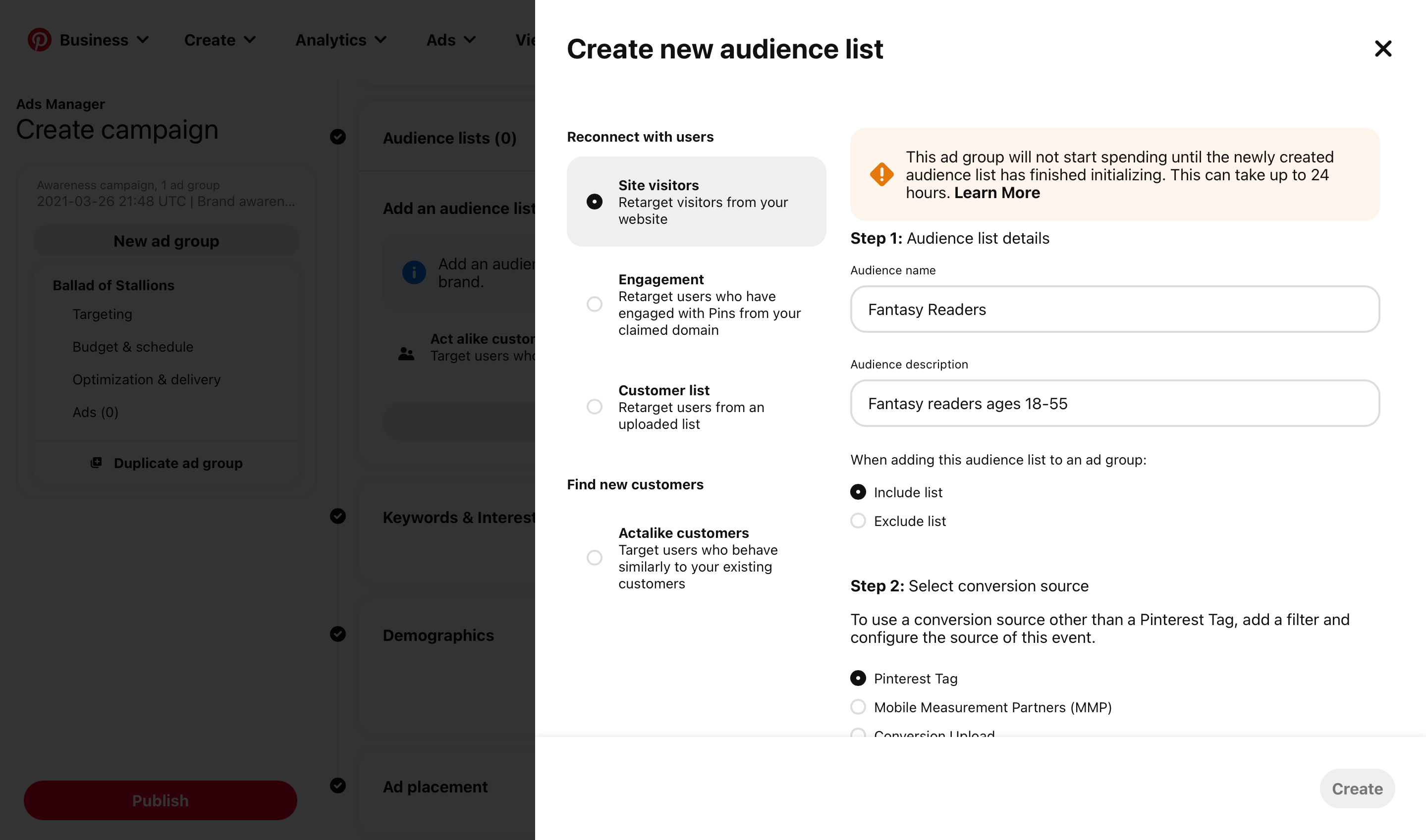
Task: Open the Budget & schedule section
Action: (x=132, y=346)
